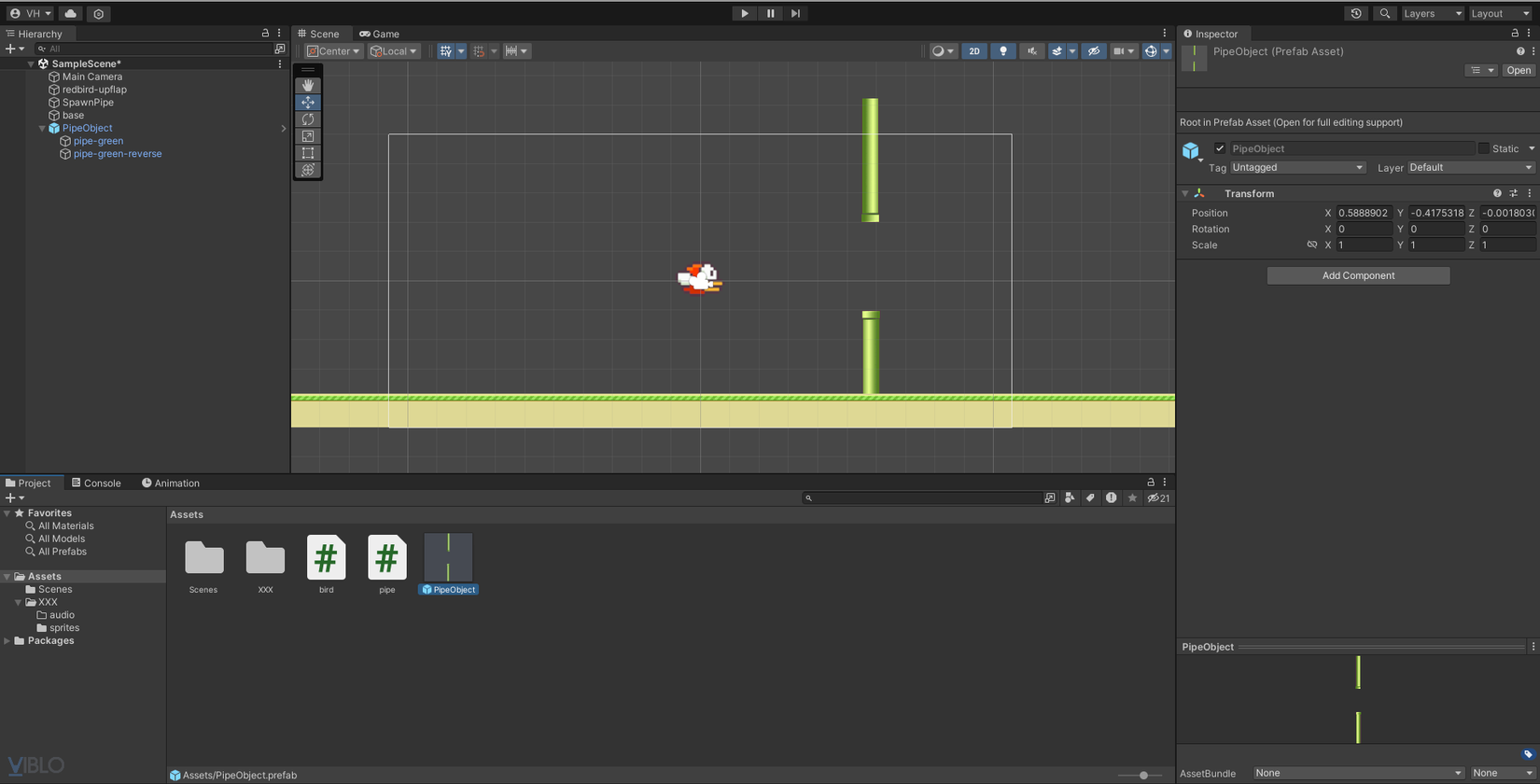This screenshot has width=1540, height=784.
Task: Open the VH account menu button
Action: tap(30, 14)
